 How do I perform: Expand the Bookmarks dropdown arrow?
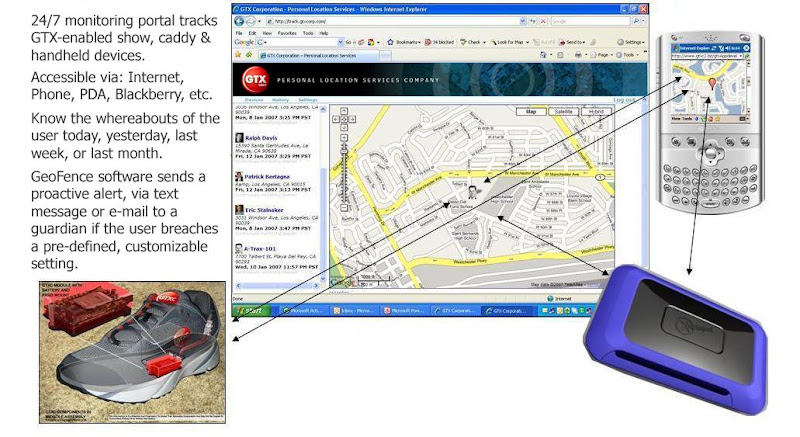419,43
